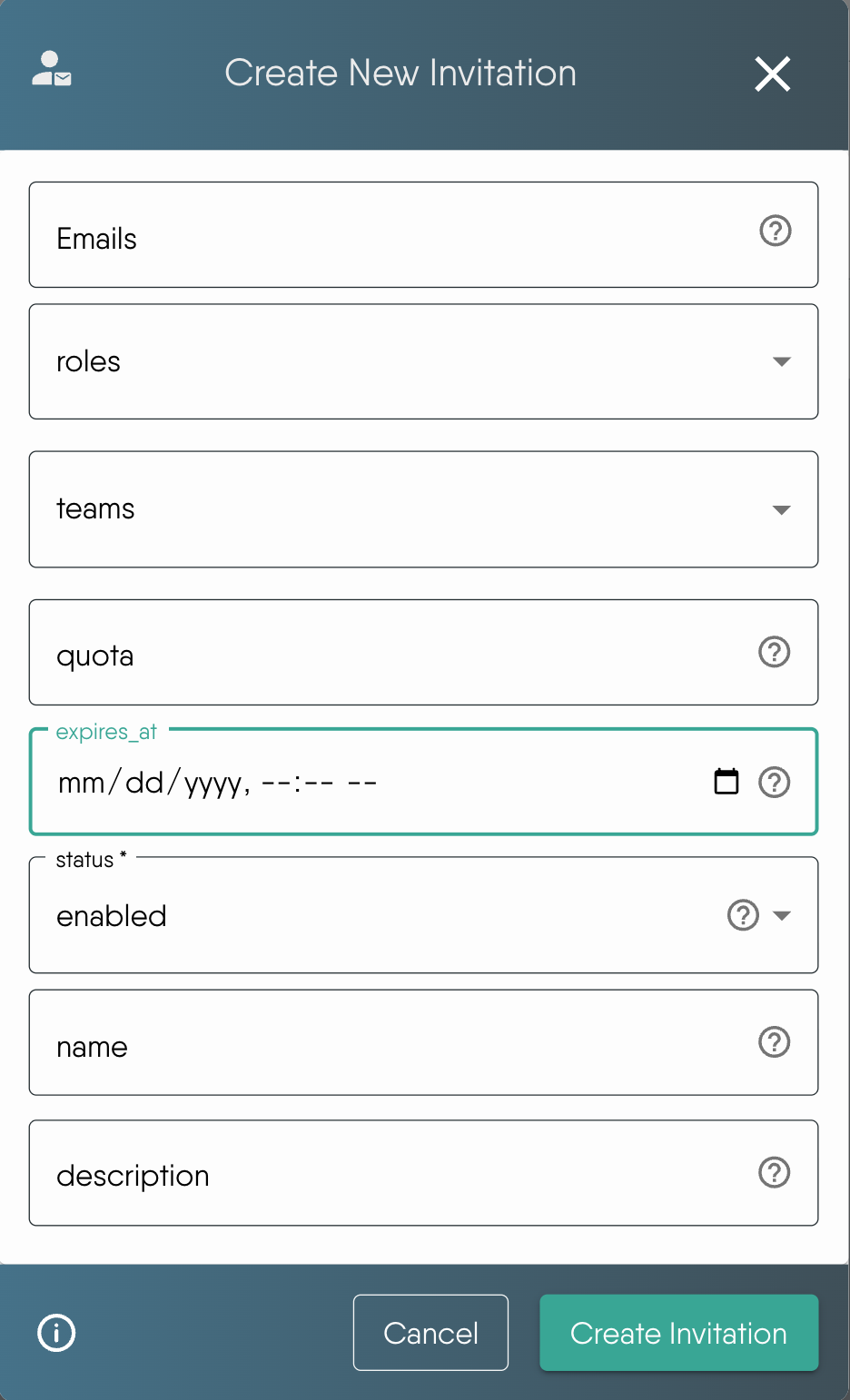Image resolution: width=850 pixels, height=1400 pixels.
Task: Click the Create Invitation button
Action: point(677,1333)
